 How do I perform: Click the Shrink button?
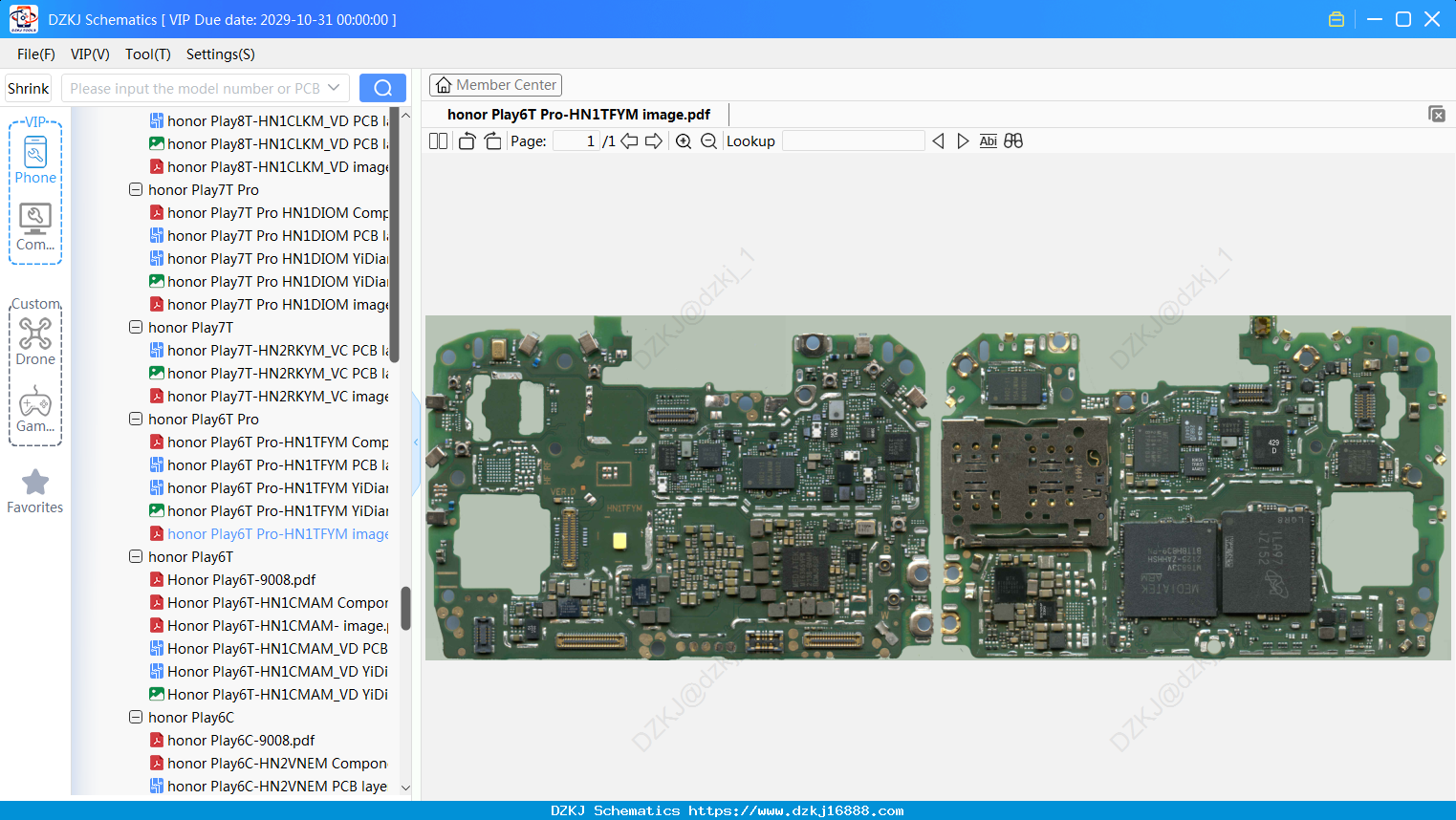[x=29, y=88]
